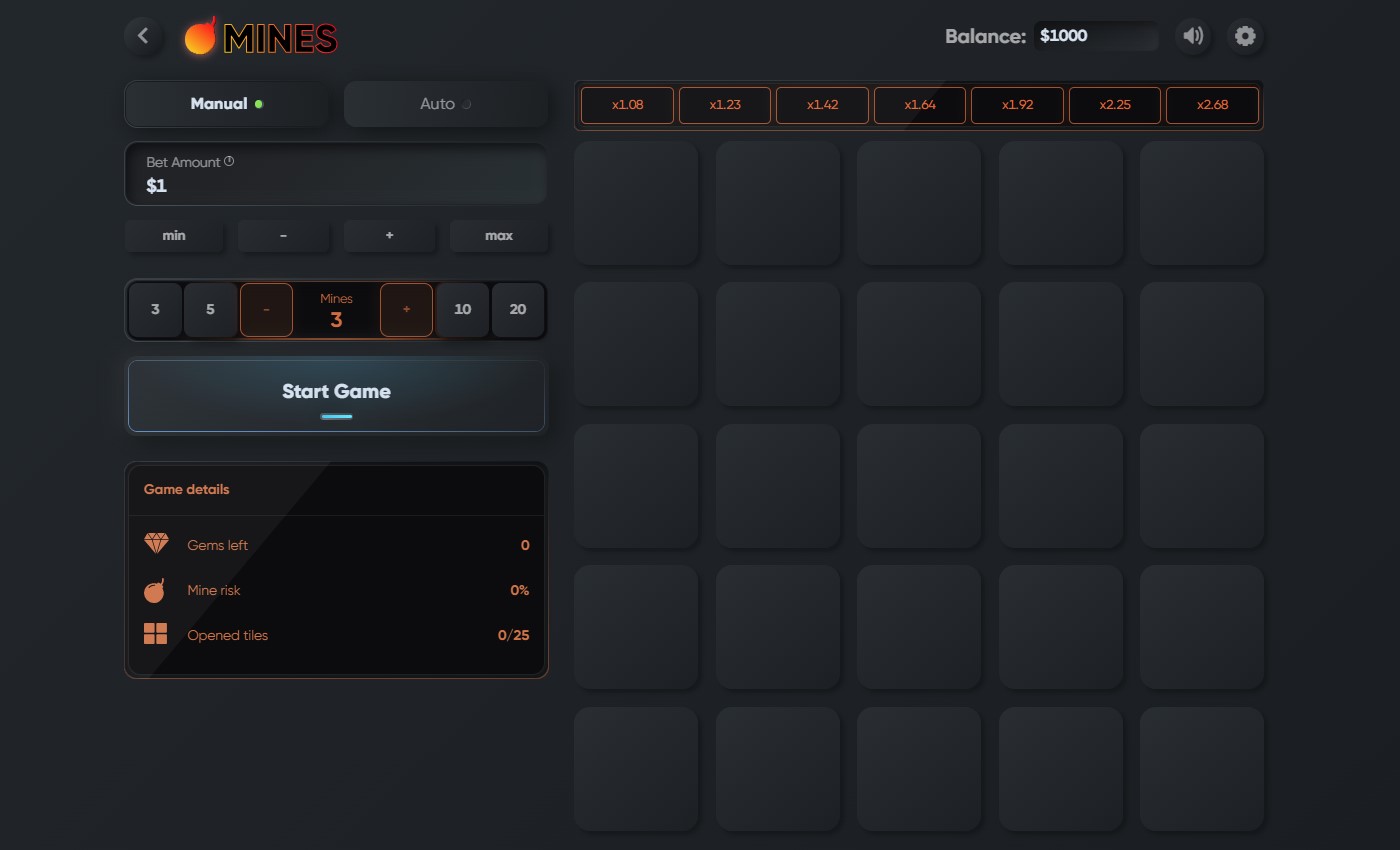Click the back arrow icon
1400x850 pixels.
(x=143, y=36)
